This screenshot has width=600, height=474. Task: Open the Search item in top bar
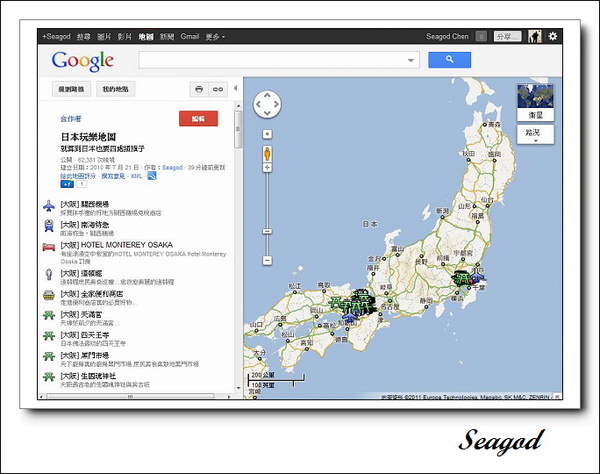point(83,37)
